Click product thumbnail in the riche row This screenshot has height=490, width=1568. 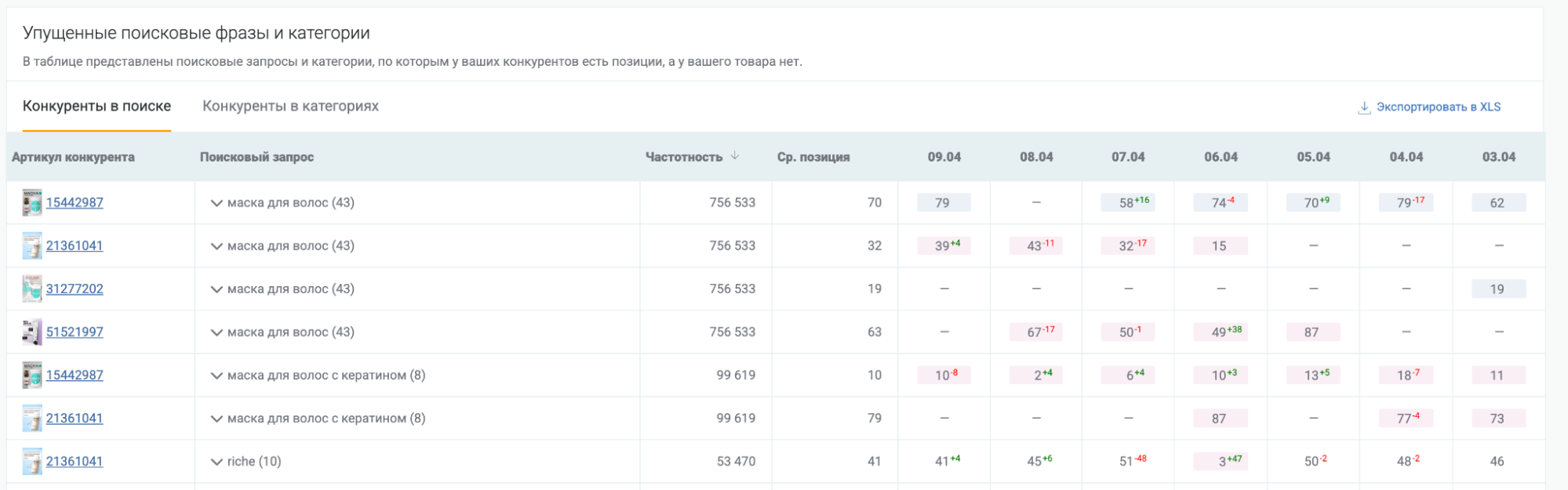tap(32, 461)
